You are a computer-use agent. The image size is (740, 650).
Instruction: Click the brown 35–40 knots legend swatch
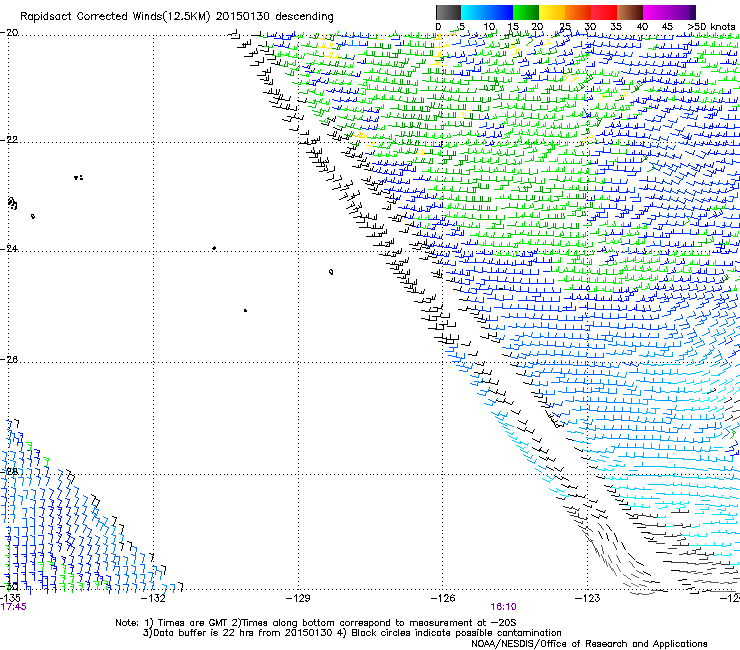coord(630,12)
